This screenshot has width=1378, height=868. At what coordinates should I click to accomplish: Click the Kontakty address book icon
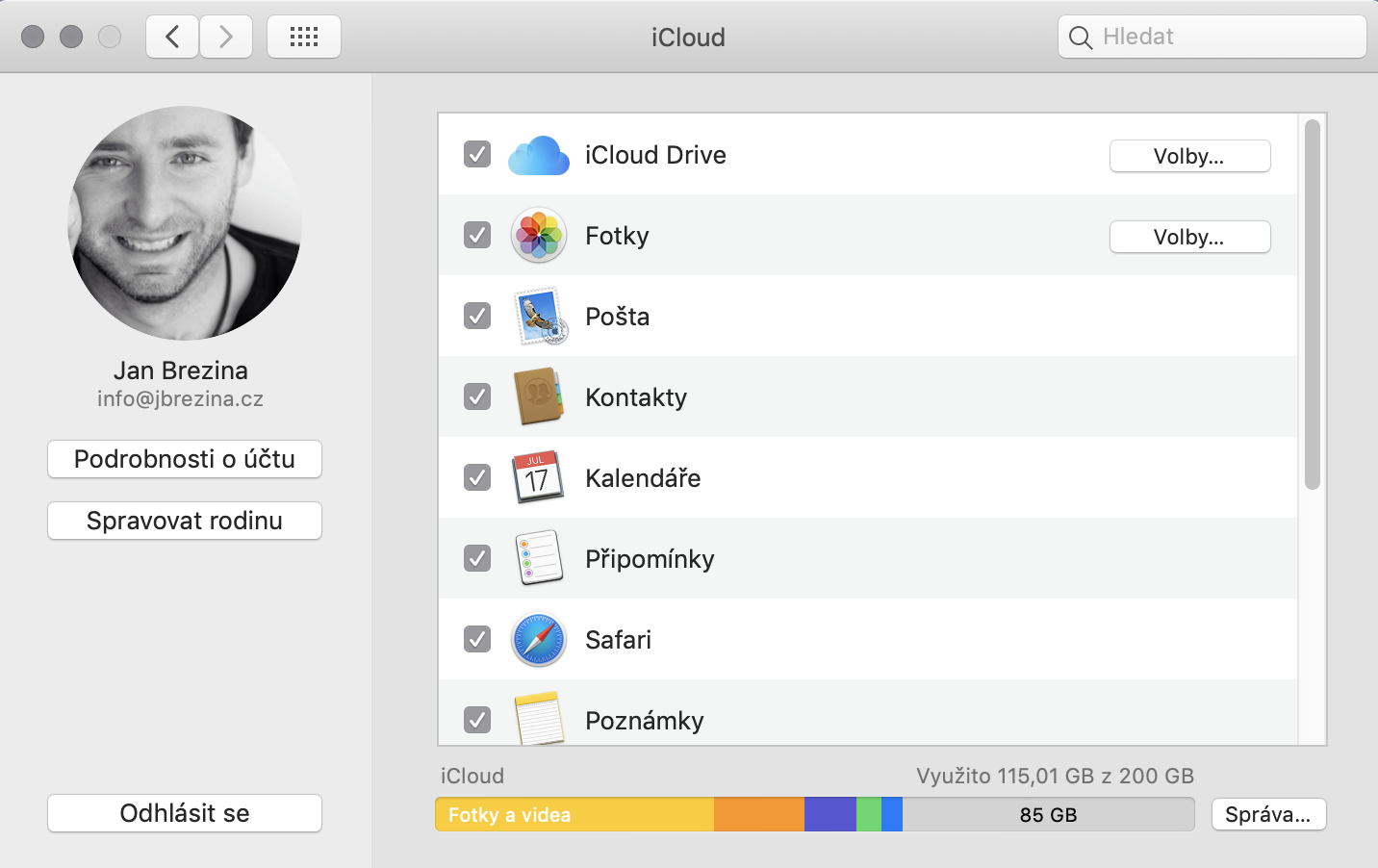[x=538, y=396]
